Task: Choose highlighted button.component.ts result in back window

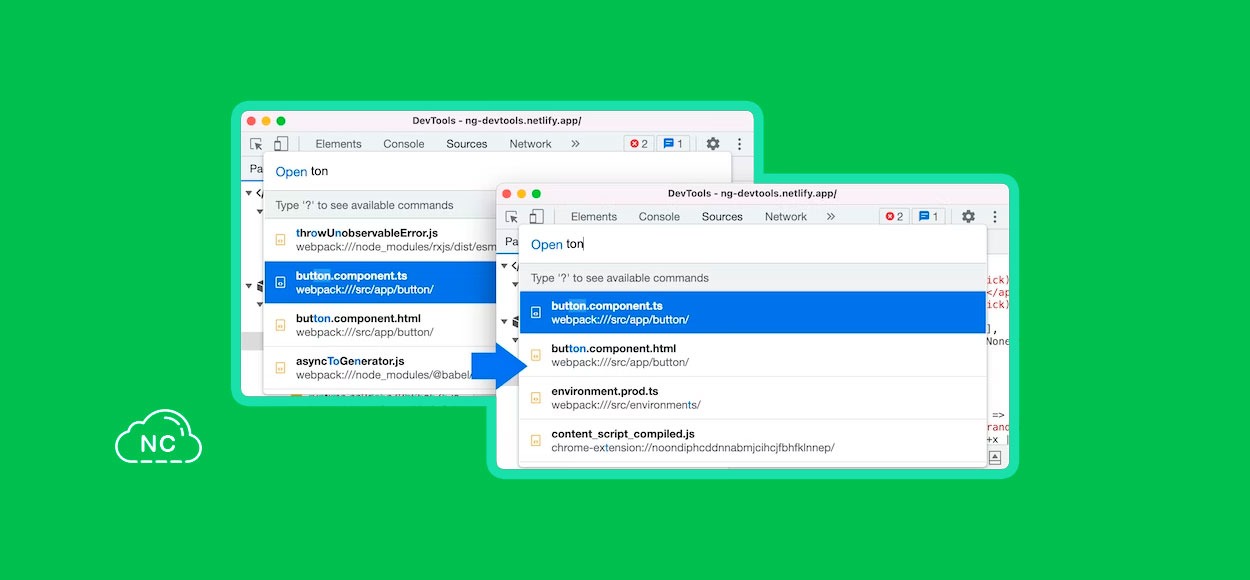Action: coord(381,282)
